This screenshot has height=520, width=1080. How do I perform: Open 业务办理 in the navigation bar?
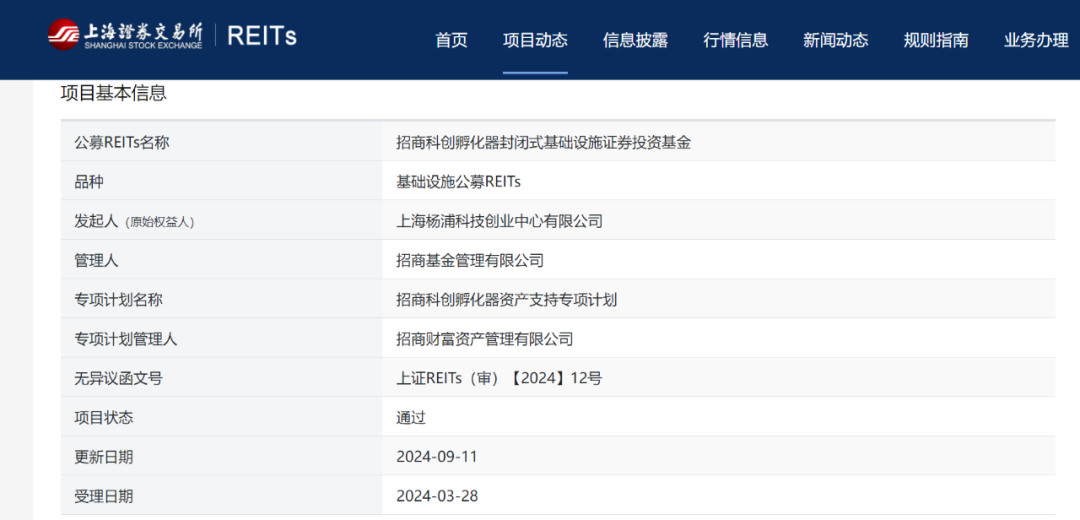[x=1036, y=40]
